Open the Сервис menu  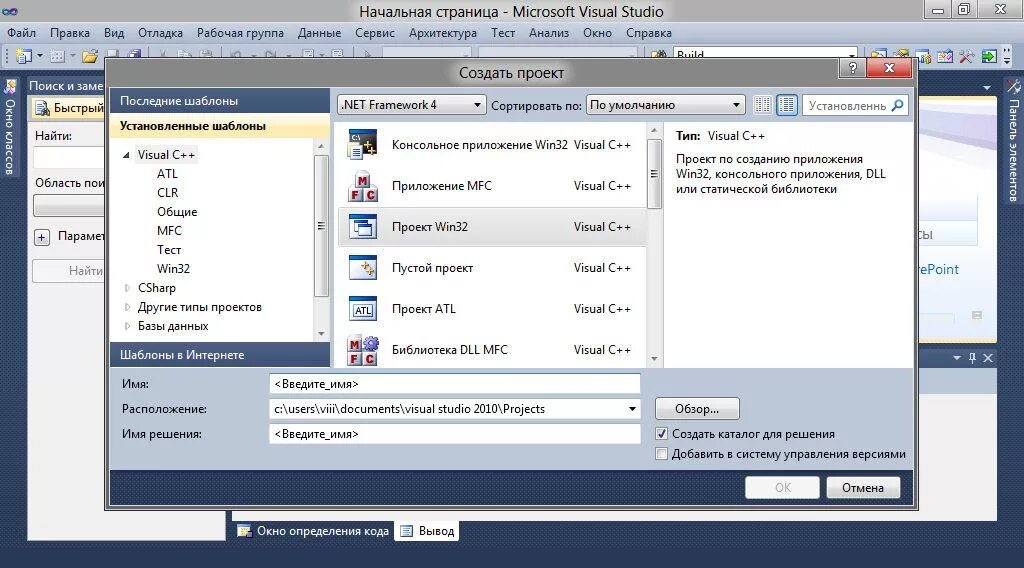click(374, 33)
